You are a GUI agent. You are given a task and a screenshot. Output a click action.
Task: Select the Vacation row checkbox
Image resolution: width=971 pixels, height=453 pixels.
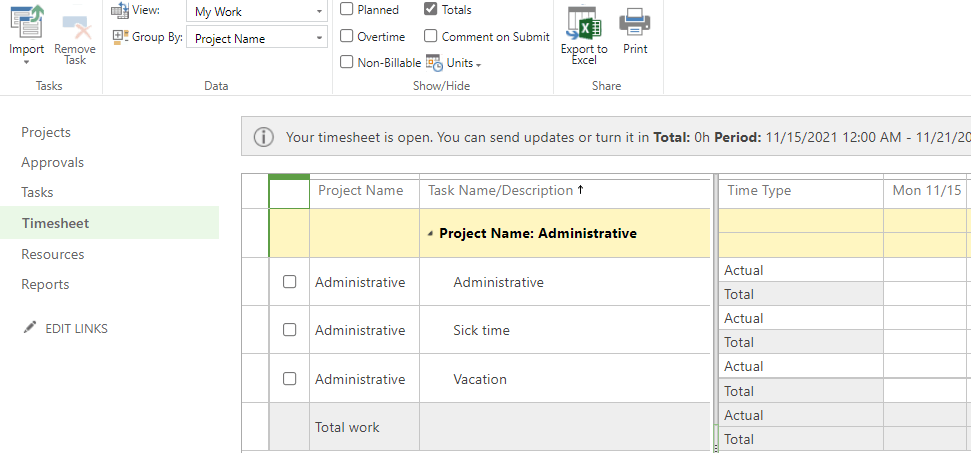click(289, 378)
